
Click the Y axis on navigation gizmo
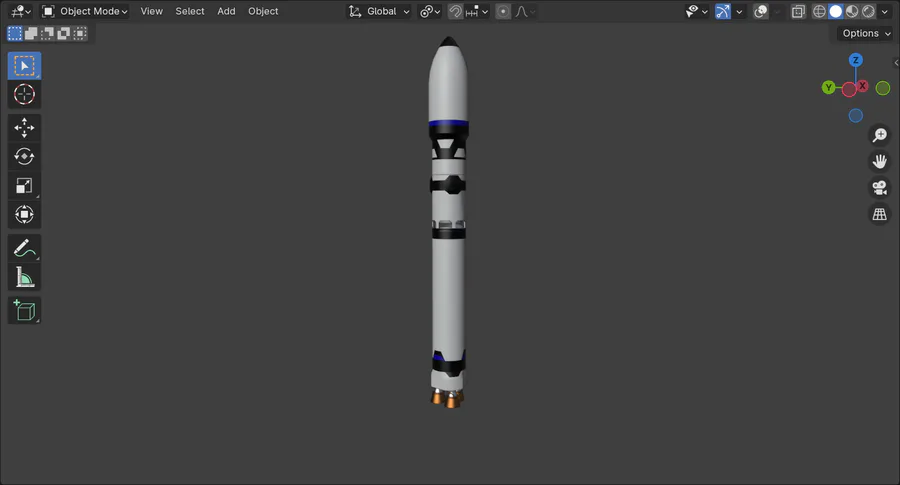pos(828,87)
